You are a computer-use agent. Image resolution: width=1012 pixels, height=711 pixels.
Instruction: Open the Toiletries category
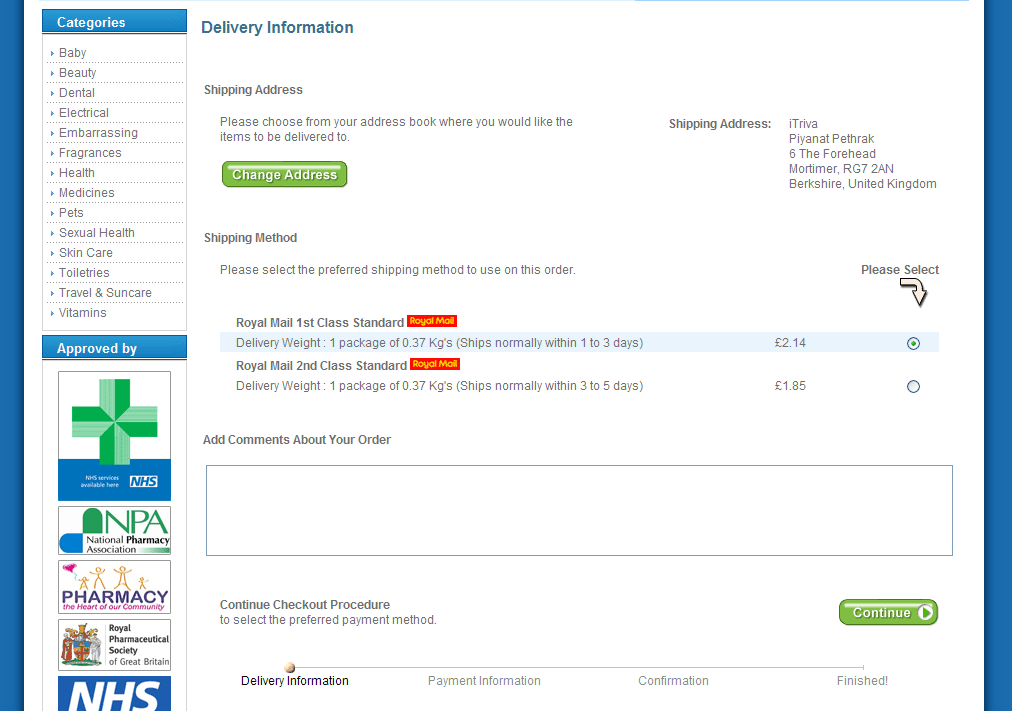[x=84, y=273]
